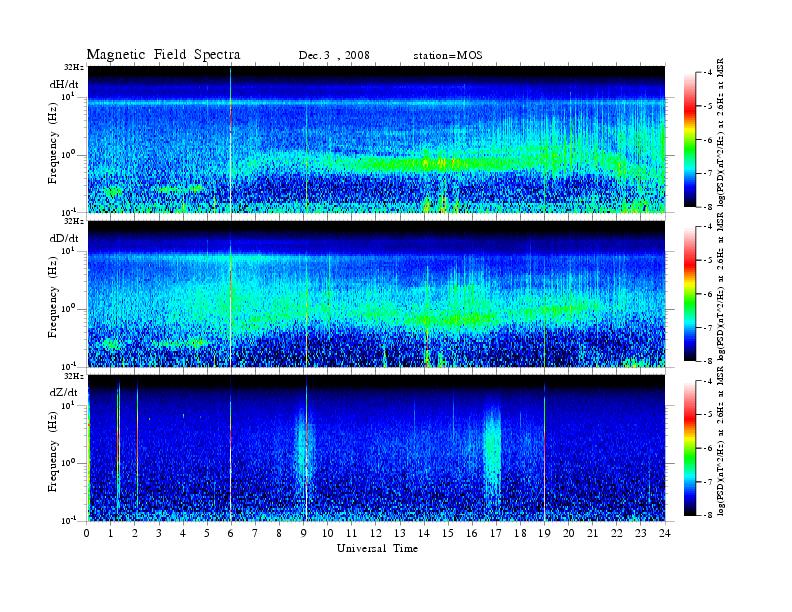
Task: Click the "-6" value on dD/dt colorbar
Action: point(708,294)
